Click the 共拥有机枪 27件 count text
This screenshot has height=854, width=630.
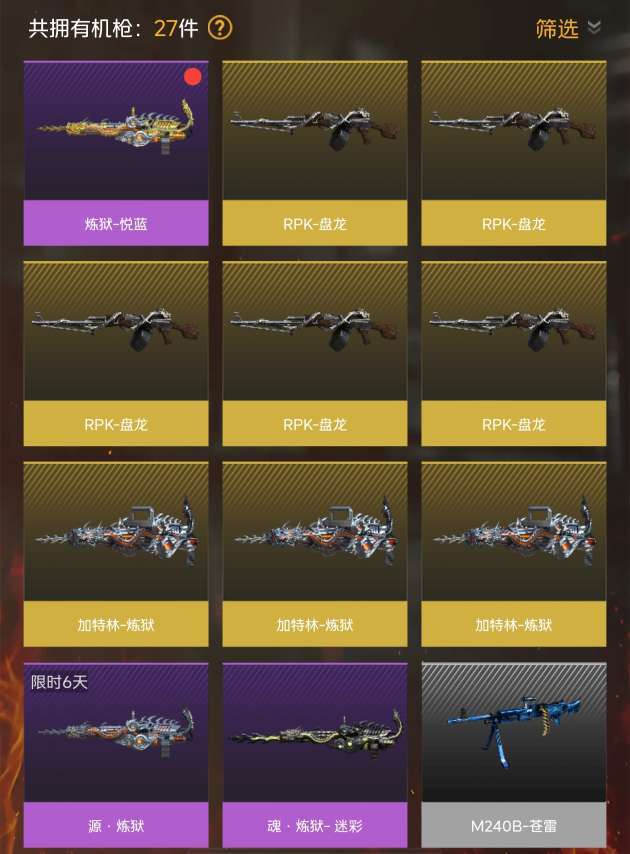(114, 28)
